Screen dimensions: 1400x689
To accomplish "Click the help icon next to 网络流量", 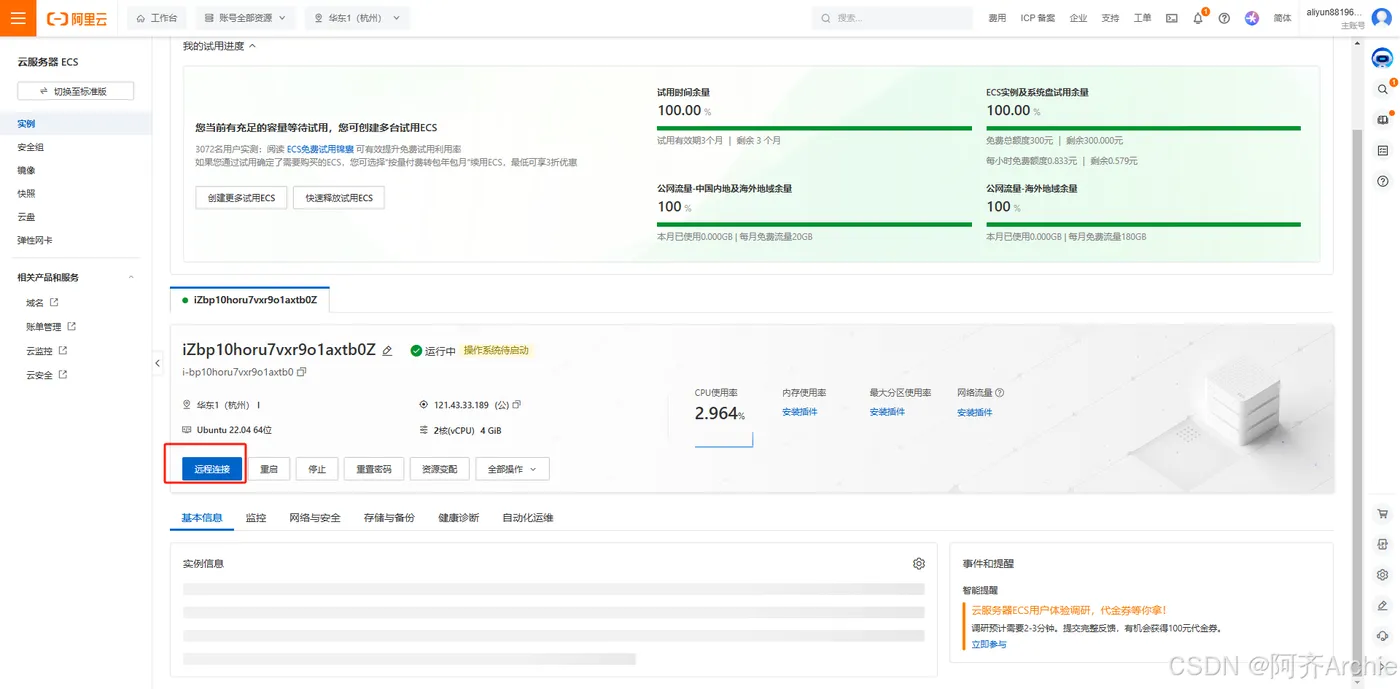I will tap(1000, 393).
